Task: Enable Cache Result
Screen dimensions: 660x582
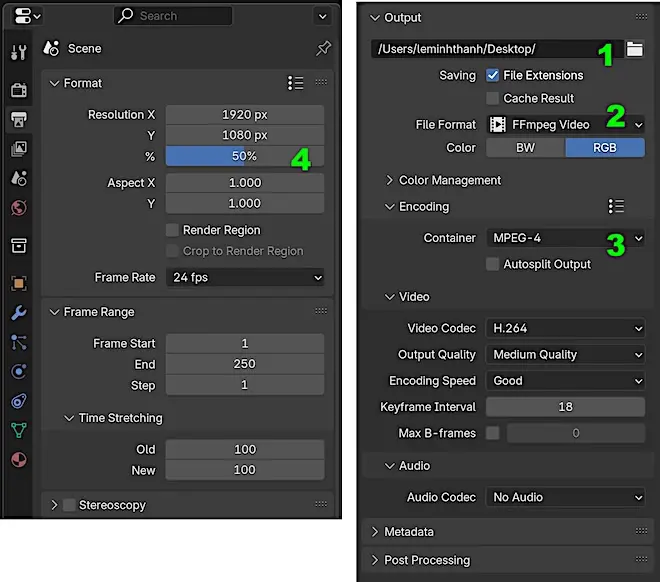Action: (492, 98)
